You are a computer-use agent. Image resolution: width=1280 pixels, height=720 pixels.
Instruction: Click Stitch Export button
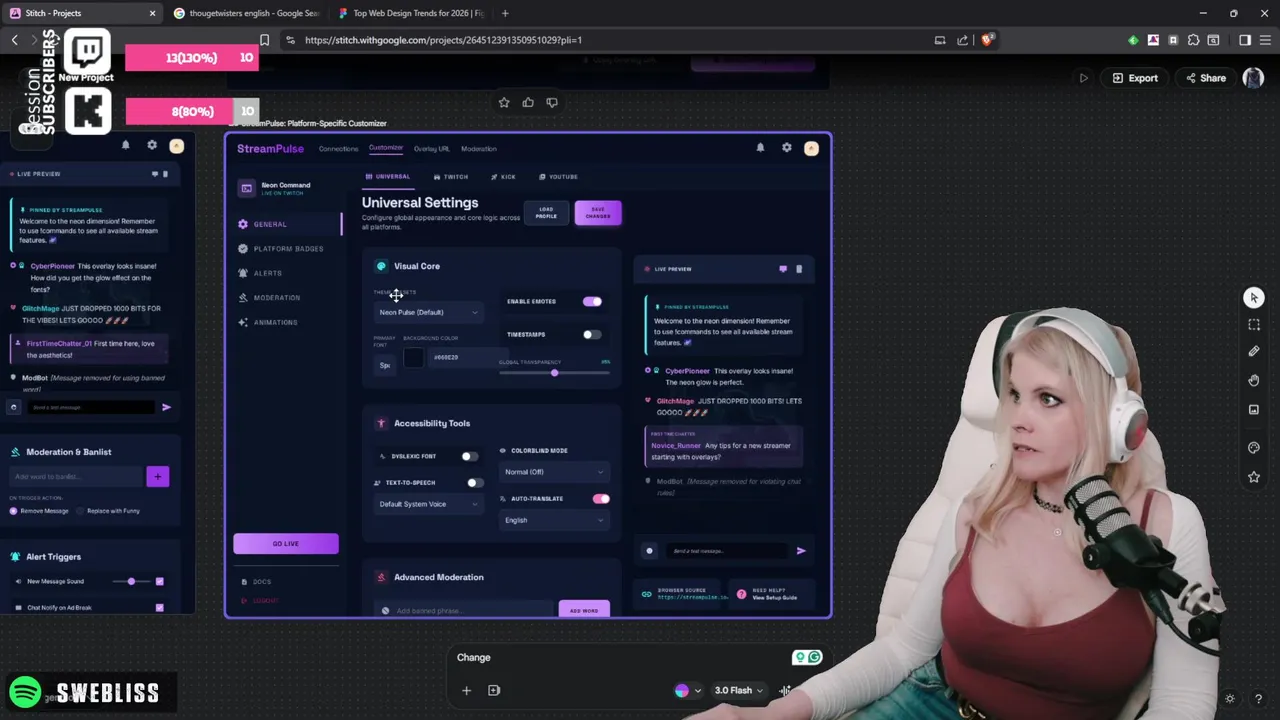pos(1135,78)
